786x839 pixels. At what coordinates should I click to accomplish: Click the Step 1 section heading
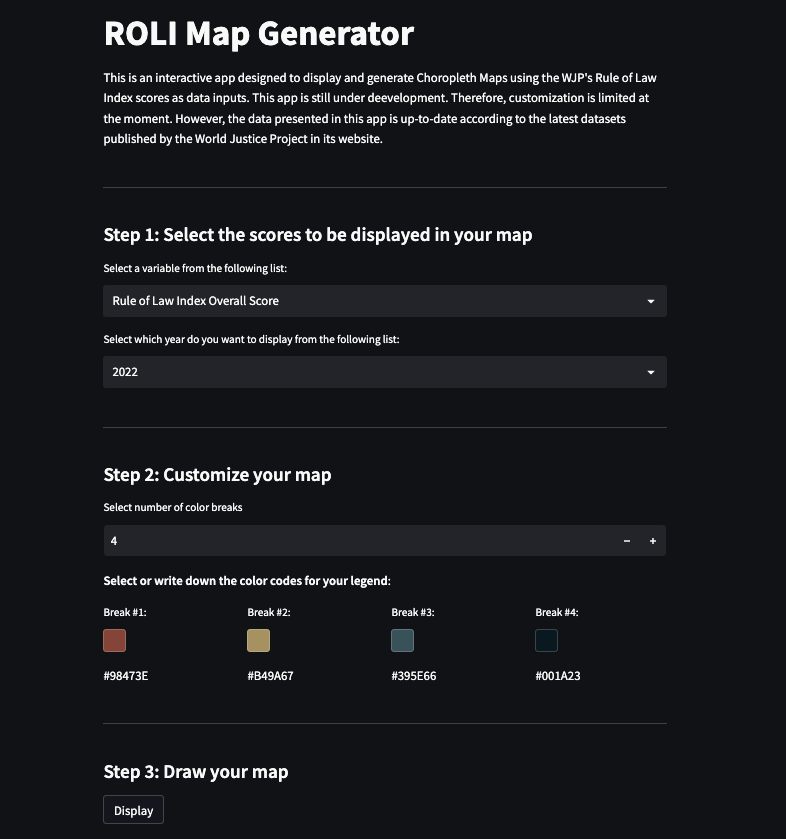(x=318, y=234)
